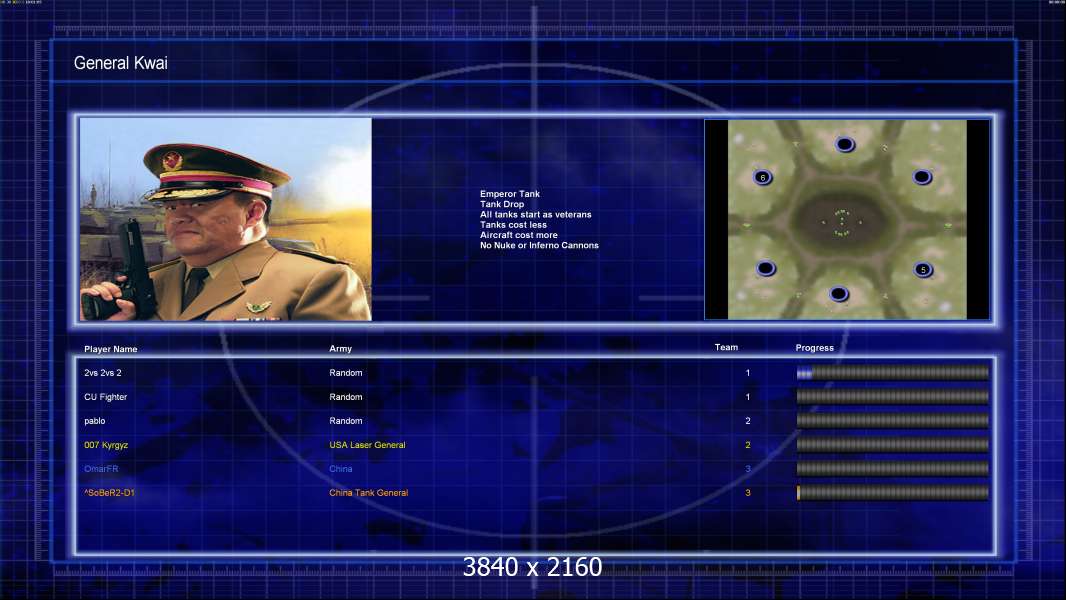Click start position 6 marker on minimap

pyautogui.click(x=763, y=177)
